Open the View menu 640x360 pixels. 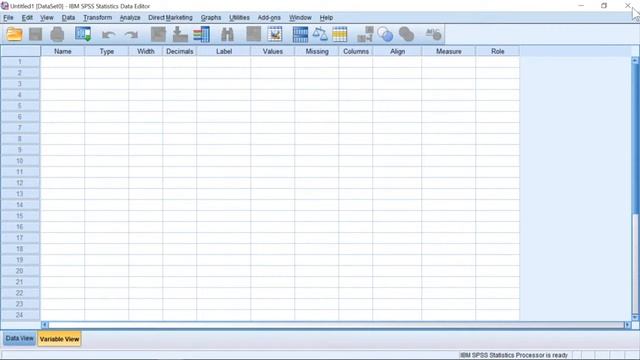(47, 18)
